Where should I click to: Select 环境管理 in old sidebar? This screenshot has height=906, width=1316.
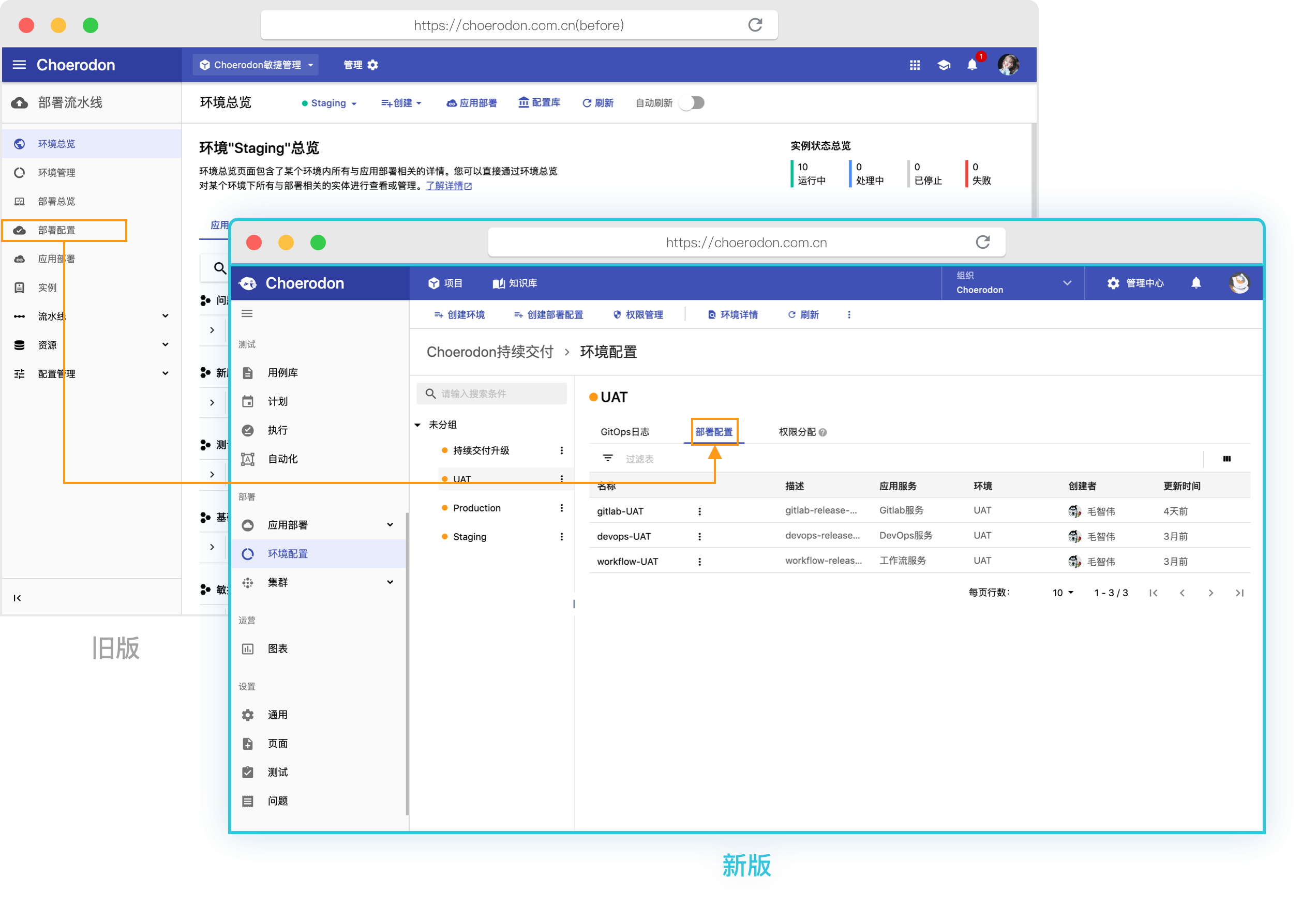[92, 173]
